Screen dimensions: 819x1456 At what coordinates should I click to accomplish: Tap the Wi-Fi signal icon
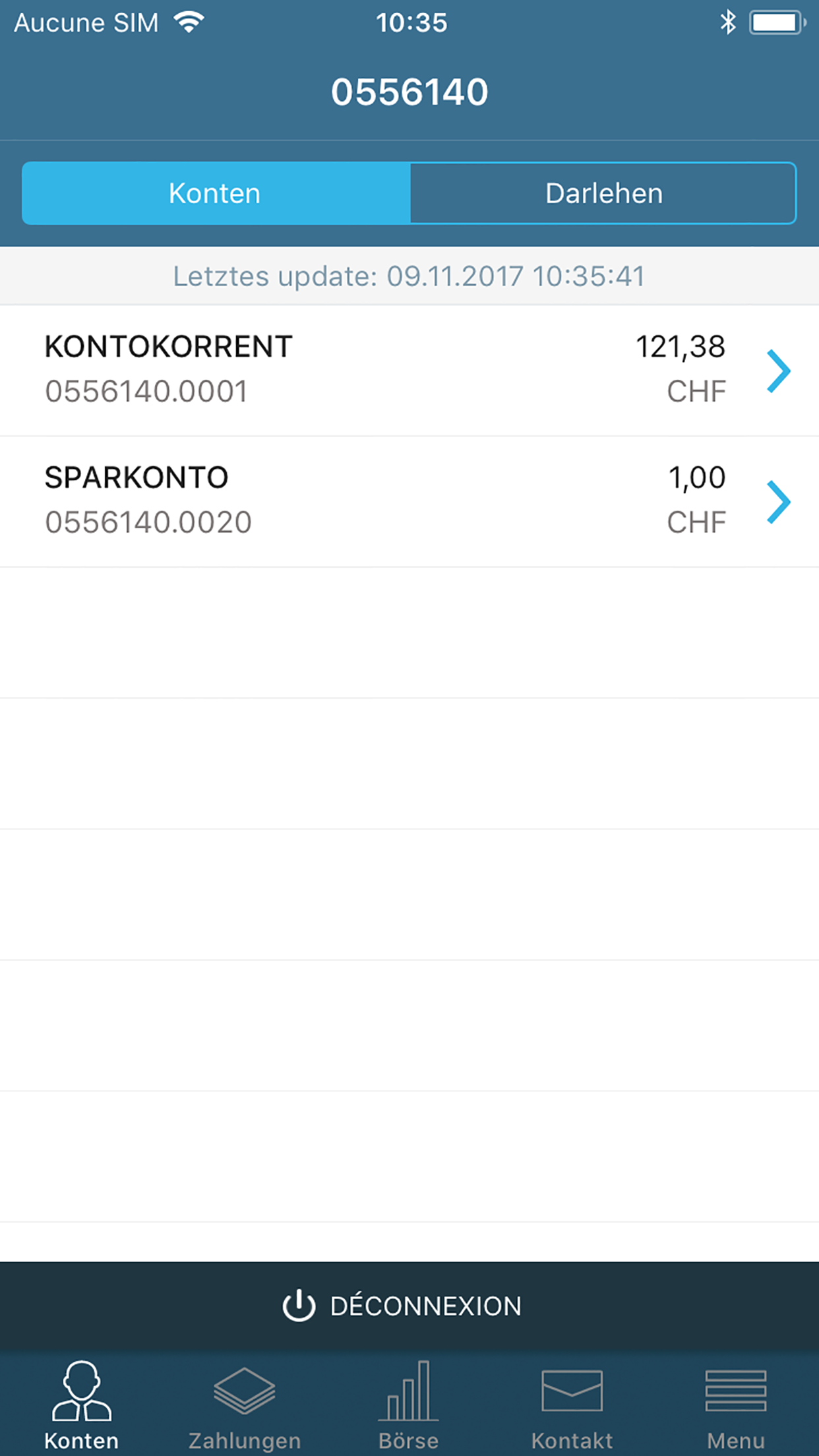point(189,23)
